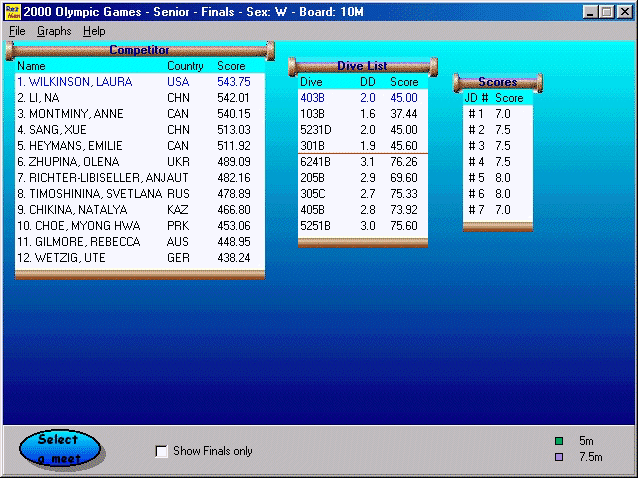Select dive 305C in Dive List
638x478 pixels.
(x=363, y=194)
